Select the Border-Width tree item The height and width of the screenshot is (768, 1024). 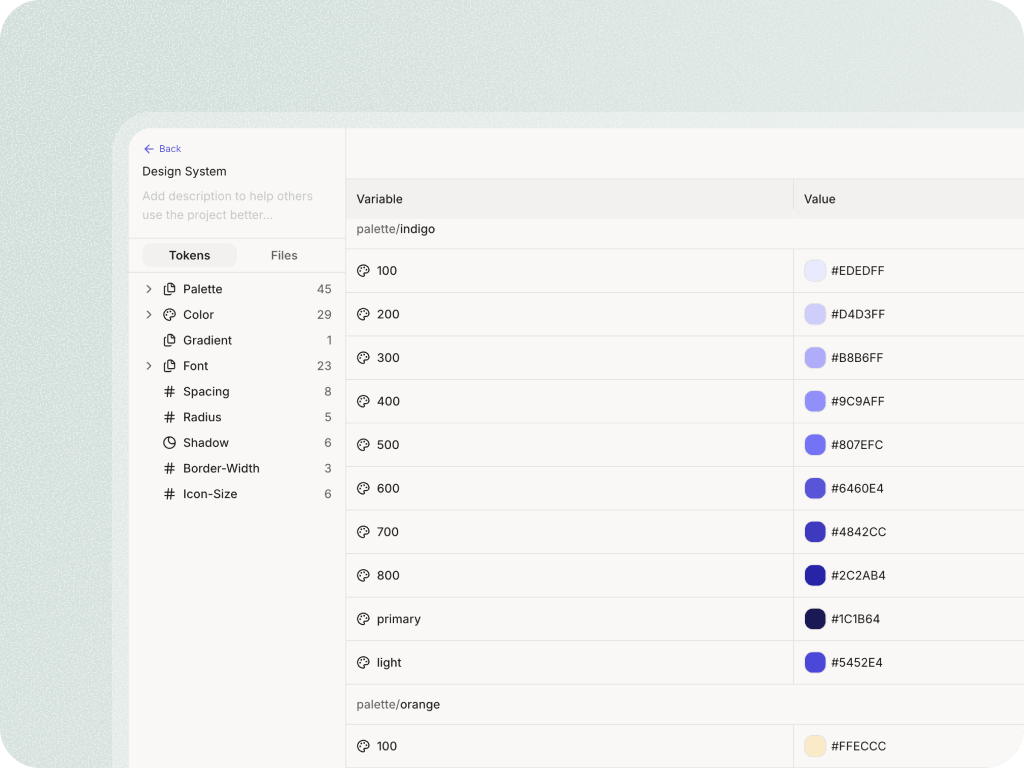[x=237, y=468]
